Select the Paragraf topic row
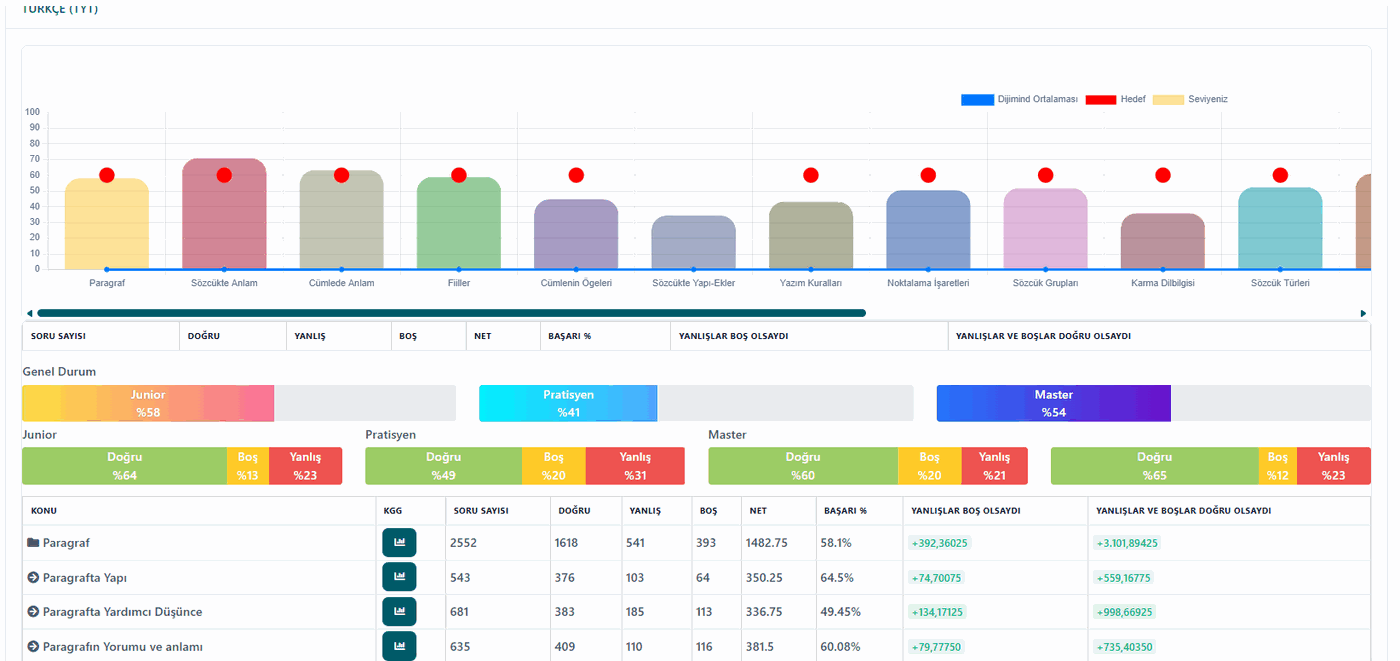This screenshot has width=1400, height=661. [696, 543]
